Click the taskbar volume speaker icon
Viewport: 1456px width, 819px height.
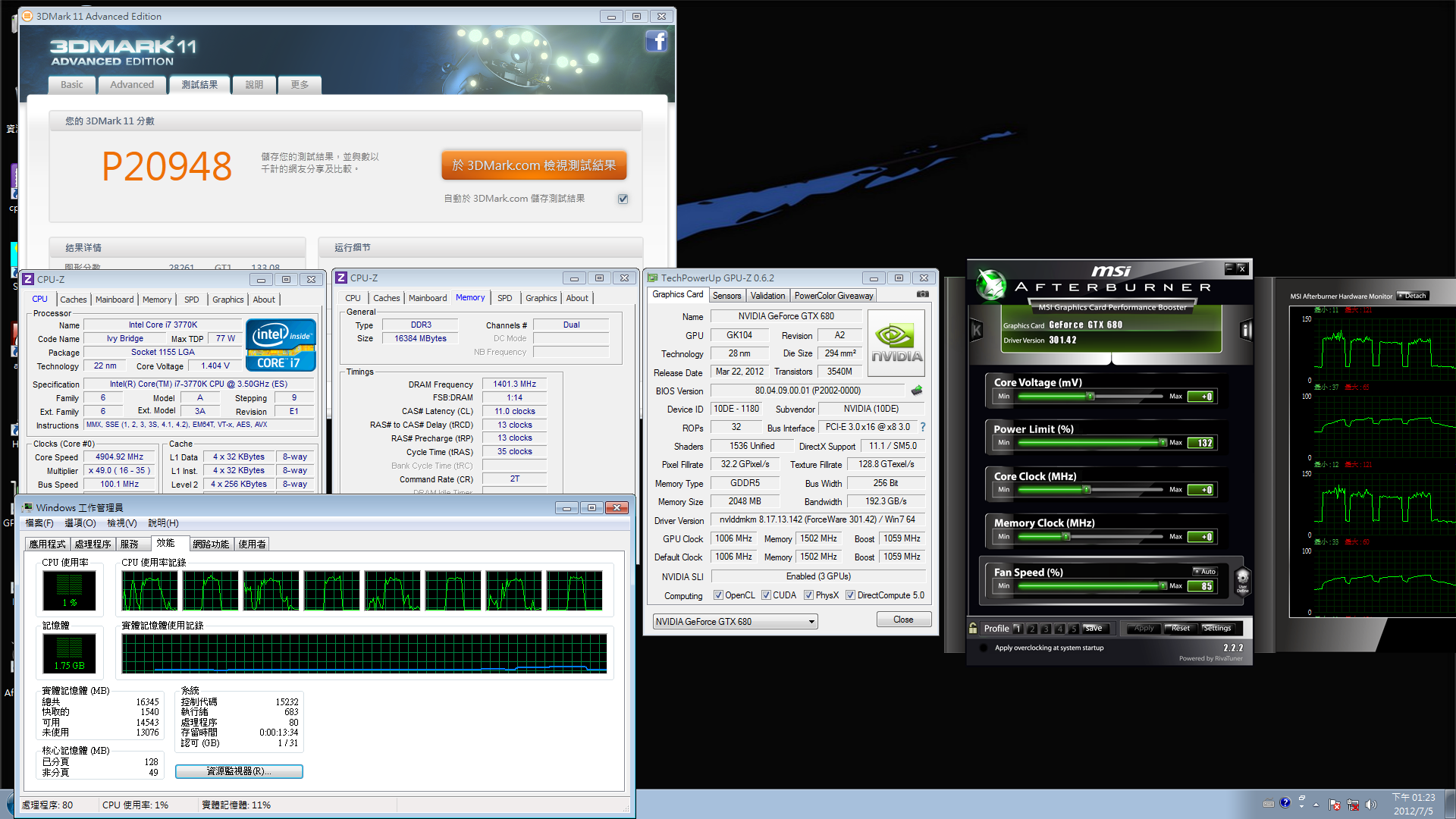coord(1370,805)
